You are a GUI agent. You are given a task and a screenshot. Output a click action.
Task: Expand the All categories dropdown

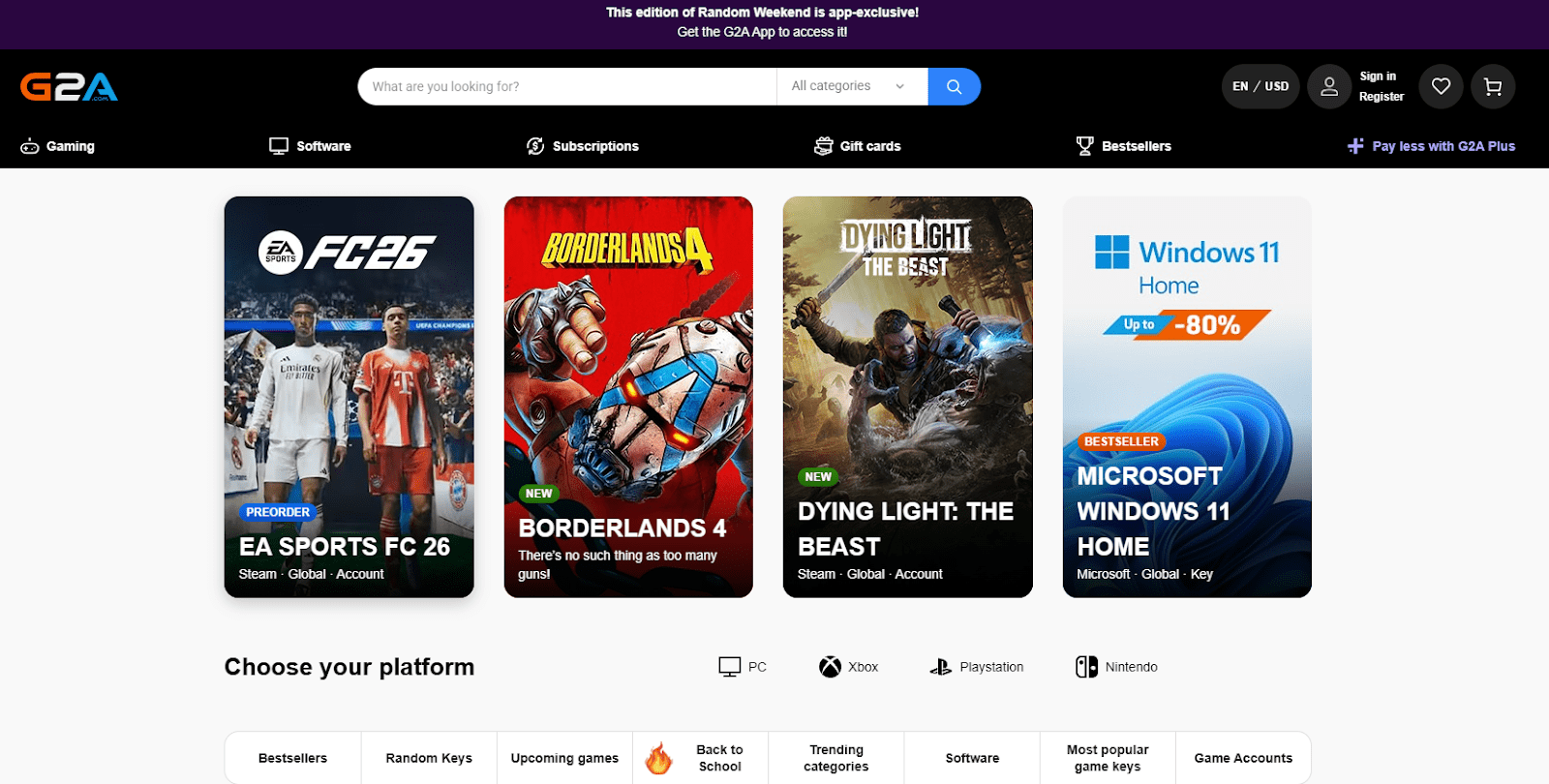[x=850, y=86]
